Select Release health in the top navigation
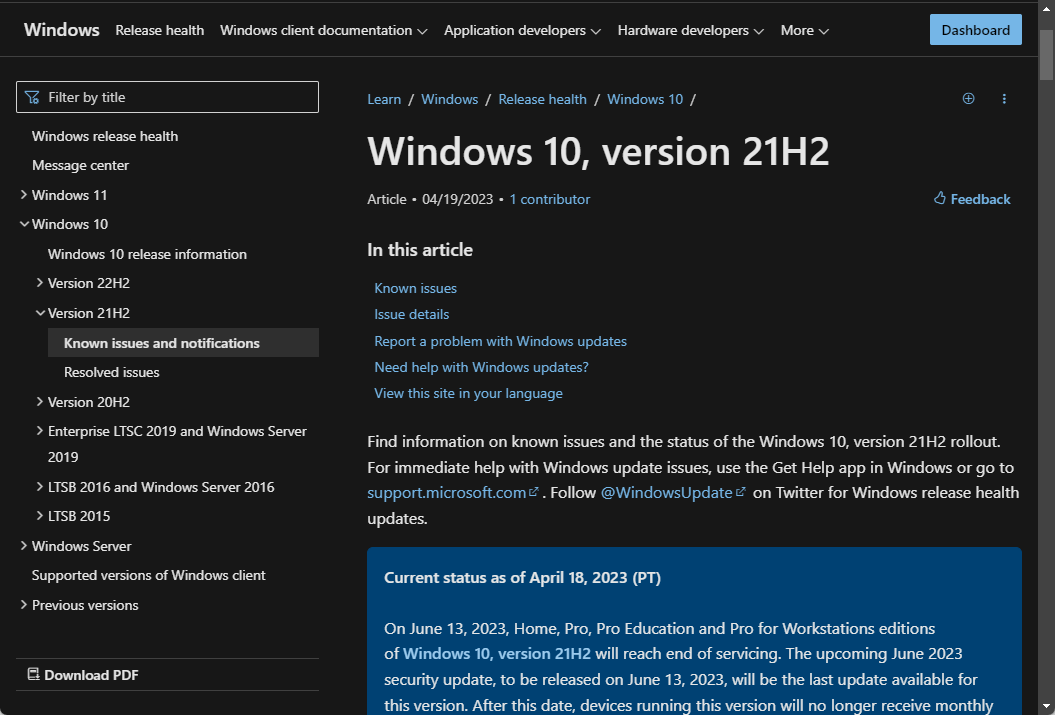Viewport: 1055px width, 715px height. [159, 30]
